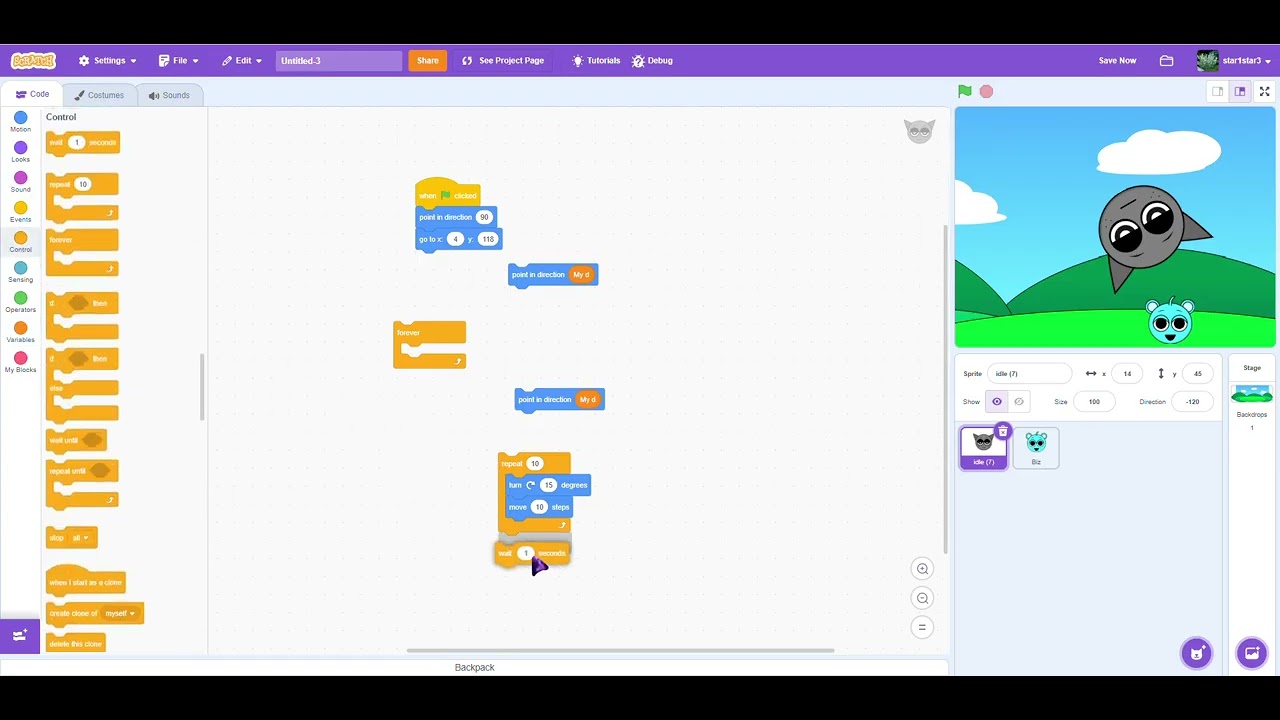
Task: Click the Choose a Backdrop button
Action: [x=1251, y=654]
